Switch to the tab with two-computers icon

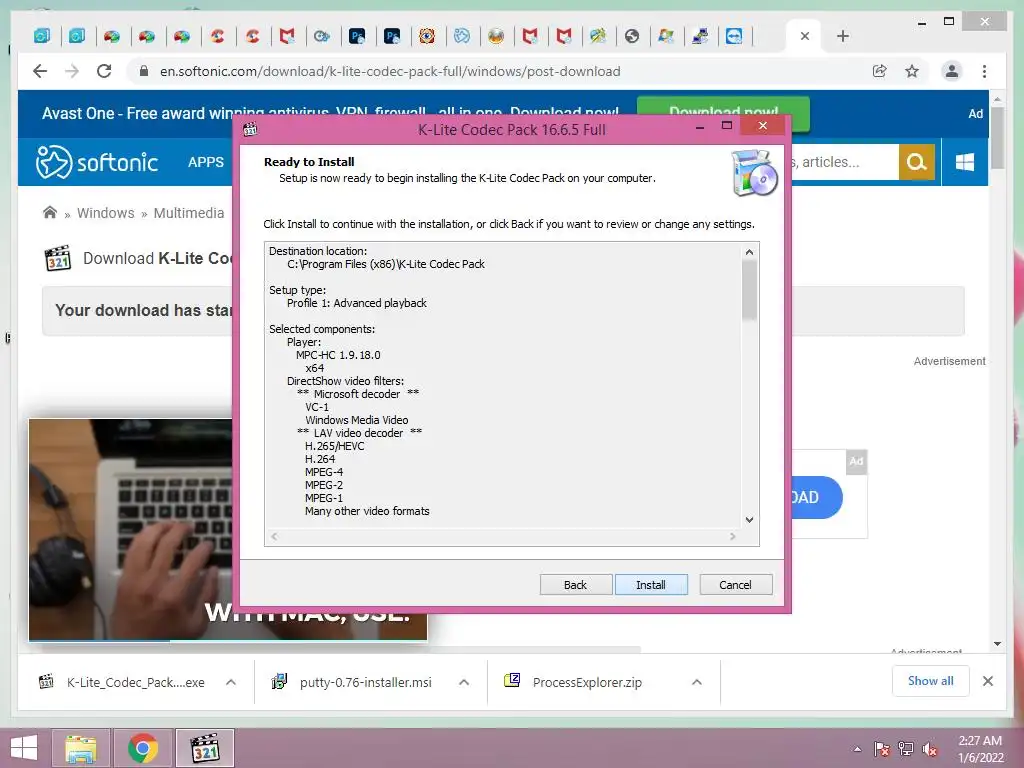coord(700,36)
